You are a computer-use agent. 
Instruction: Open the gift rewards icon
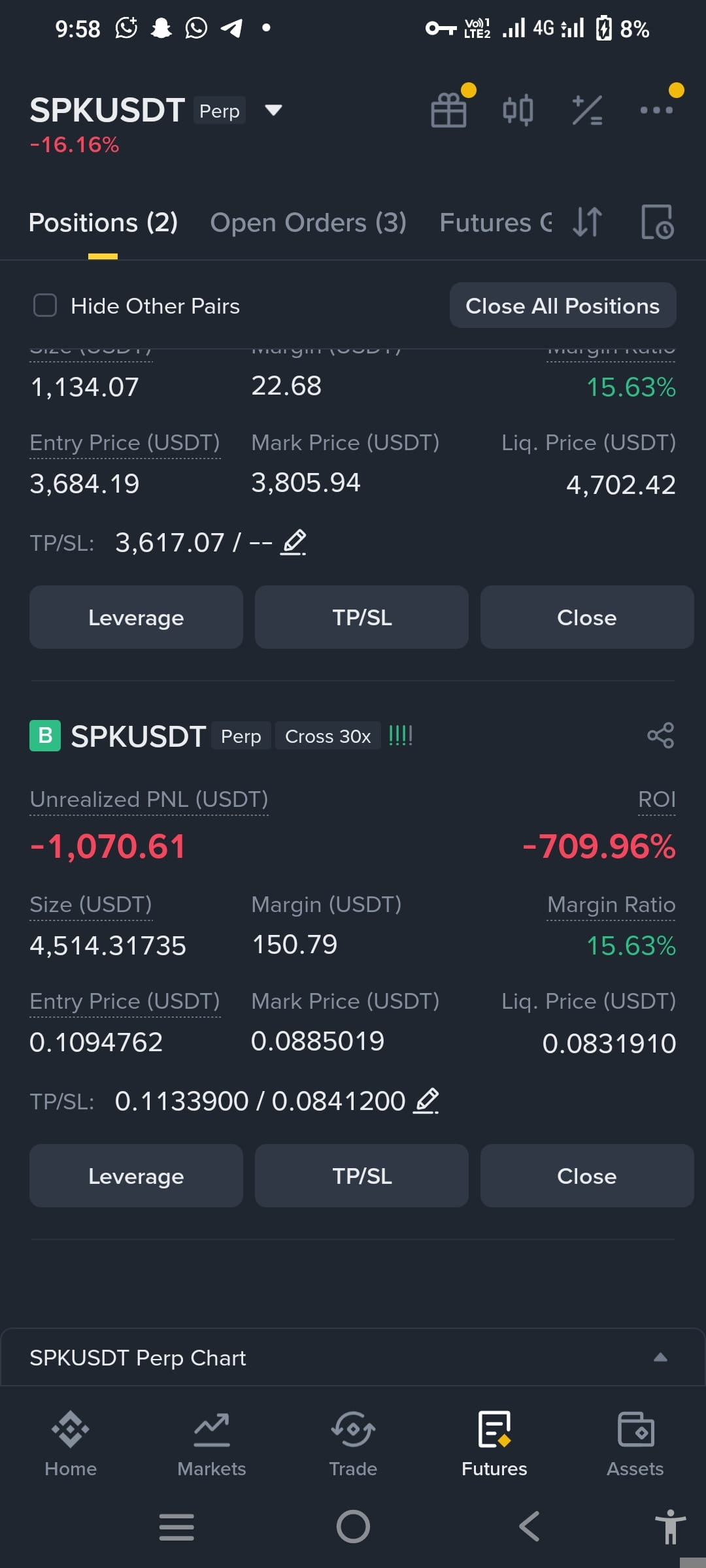[x=449, y=110]
